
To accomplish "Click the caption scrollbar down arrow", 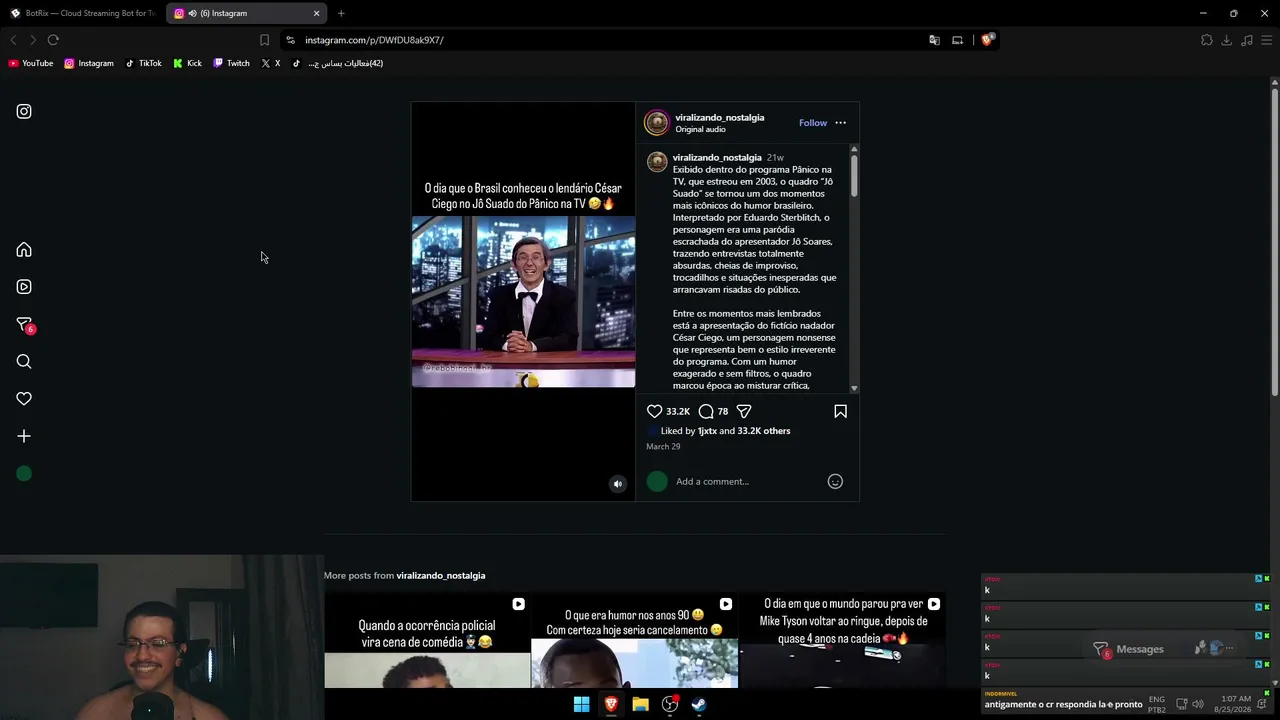I will tap(854, 388).
